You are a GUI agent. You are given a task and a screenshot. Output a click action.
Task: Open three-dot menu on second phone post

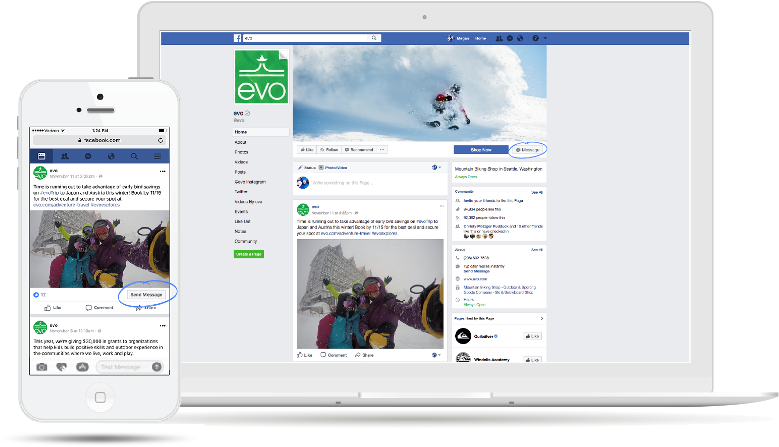pyautogui.click(x=162, y=326)
